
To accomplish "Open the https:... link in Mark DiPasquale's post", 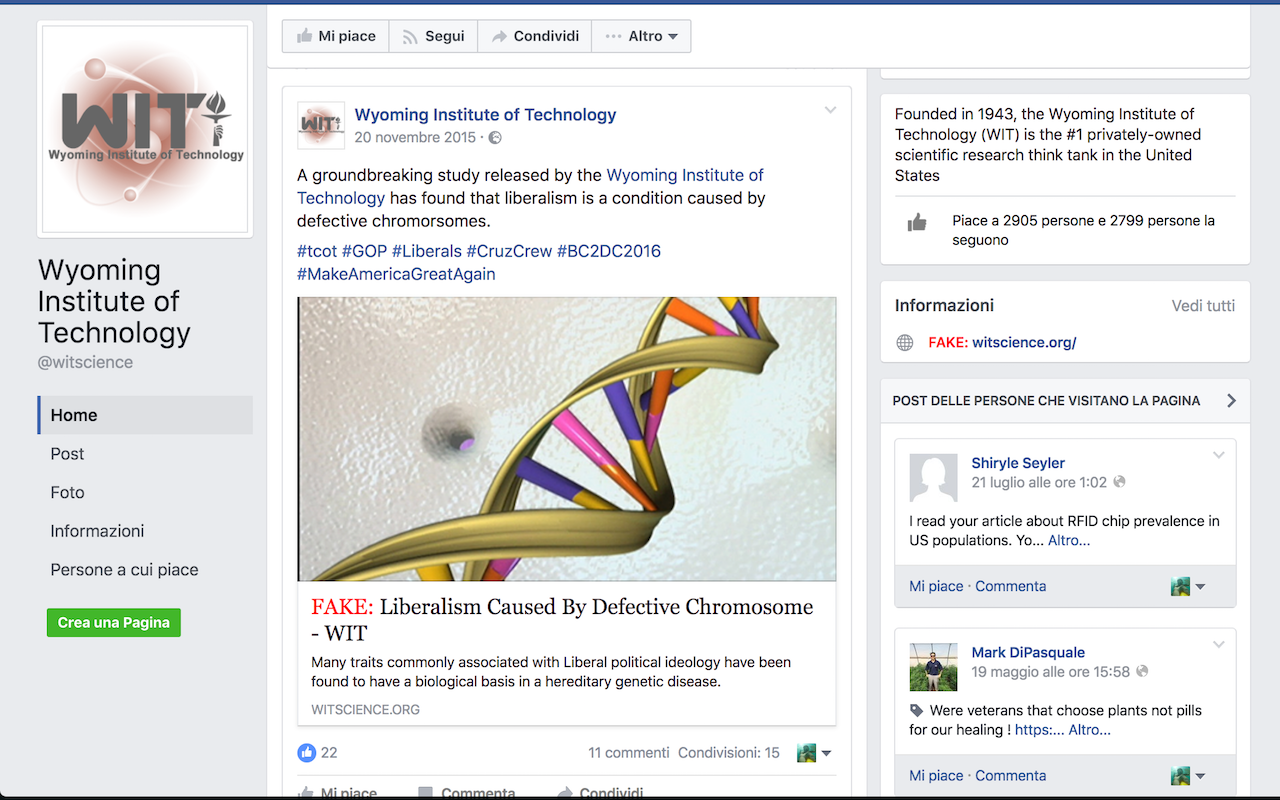I will click(1039, 730).
